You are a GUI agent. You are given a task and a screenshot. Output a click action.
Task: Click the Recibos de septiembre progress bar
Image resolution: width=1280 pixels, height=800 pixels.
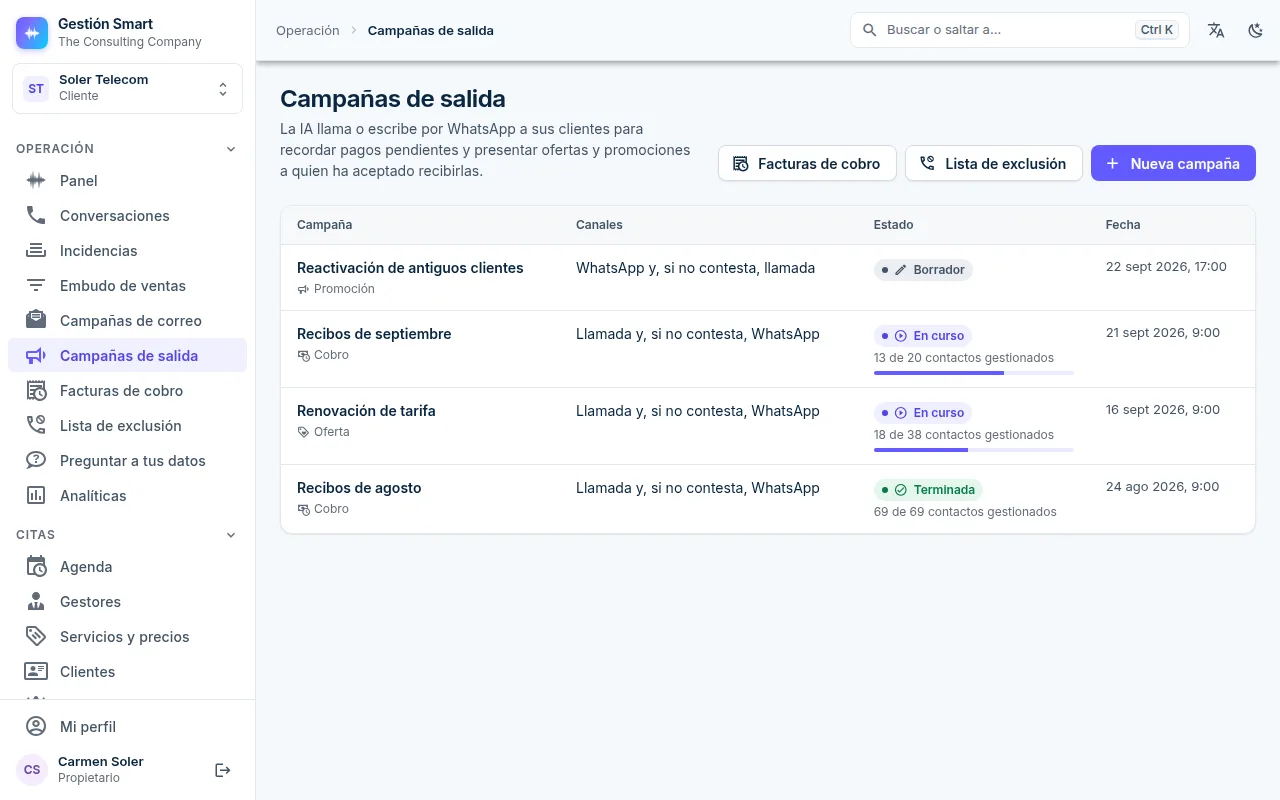coord(974,373)
